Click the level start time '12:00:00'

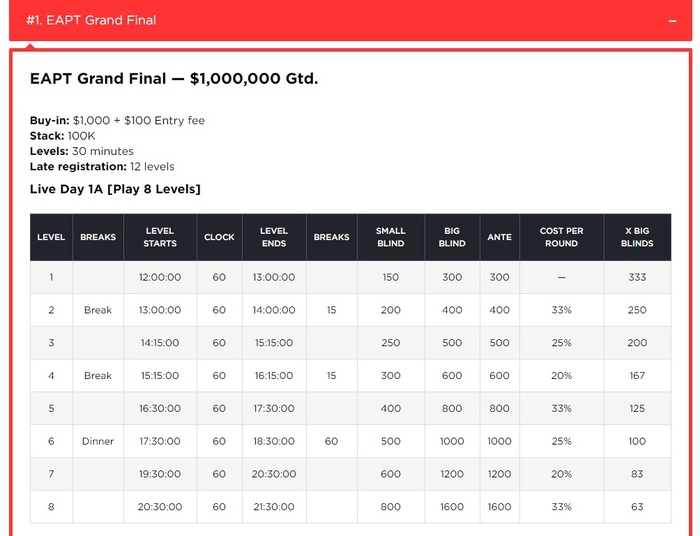160,277
